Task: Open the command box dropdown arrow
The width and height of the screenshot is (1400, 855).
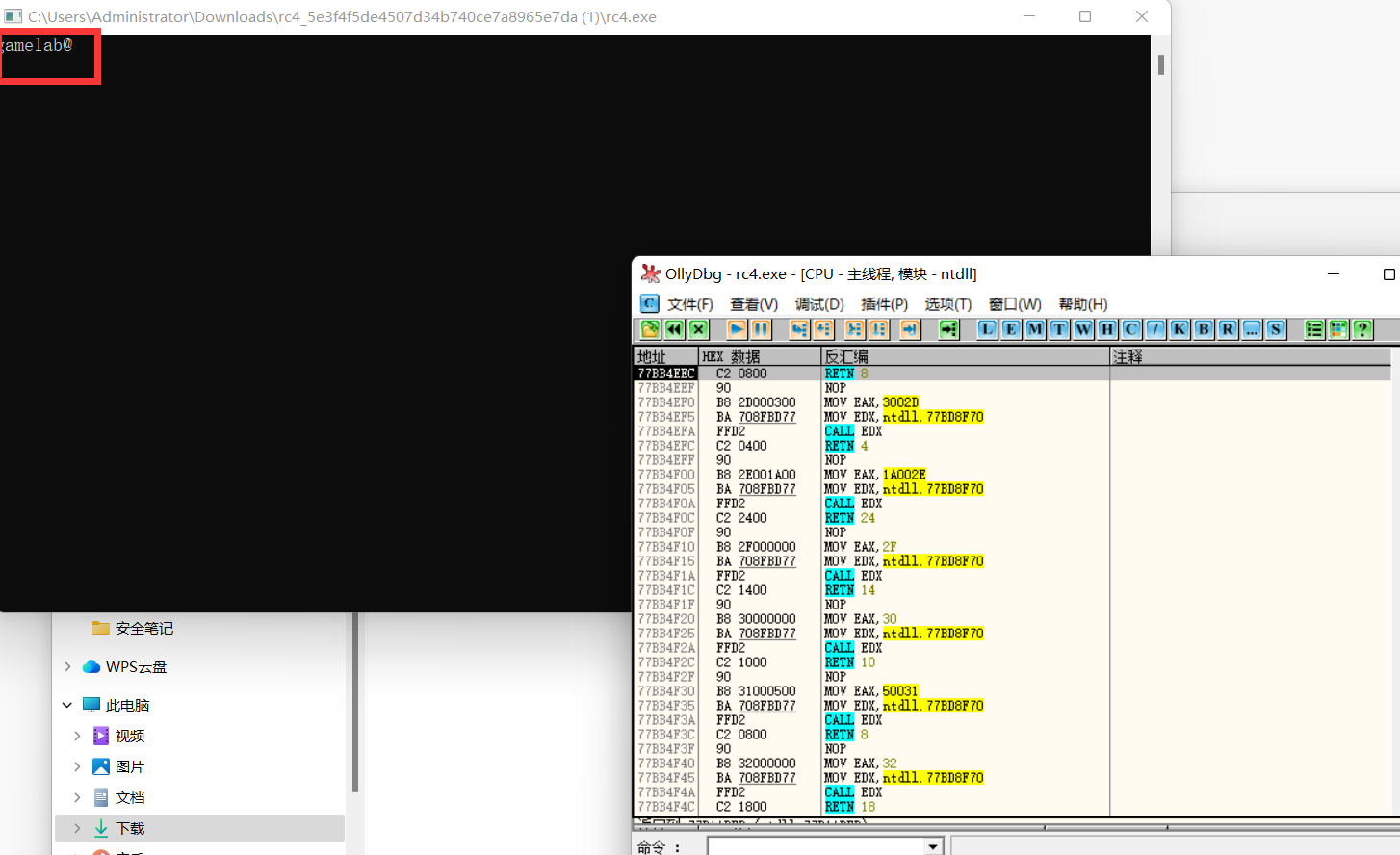Action: coord(933,847)
